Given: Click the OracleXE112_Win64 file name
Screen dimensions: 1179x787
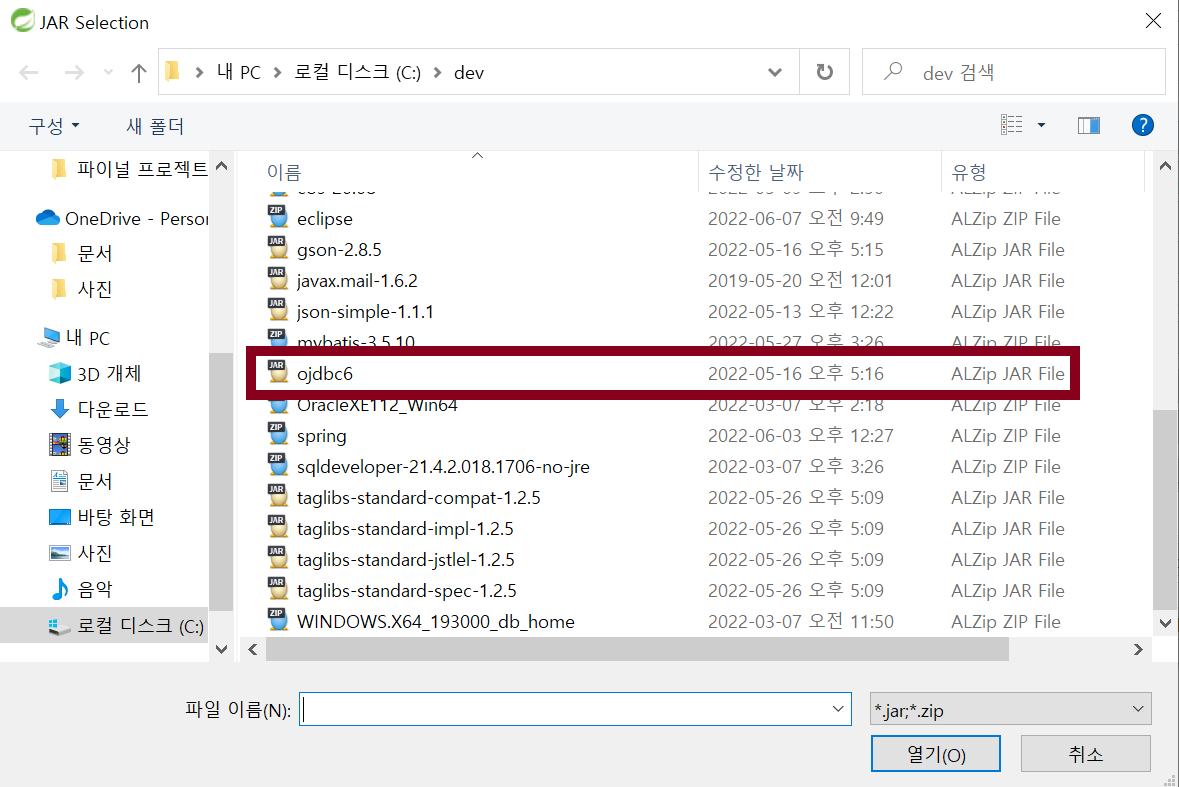Looking at the screenshot, I should coord(377,406).
